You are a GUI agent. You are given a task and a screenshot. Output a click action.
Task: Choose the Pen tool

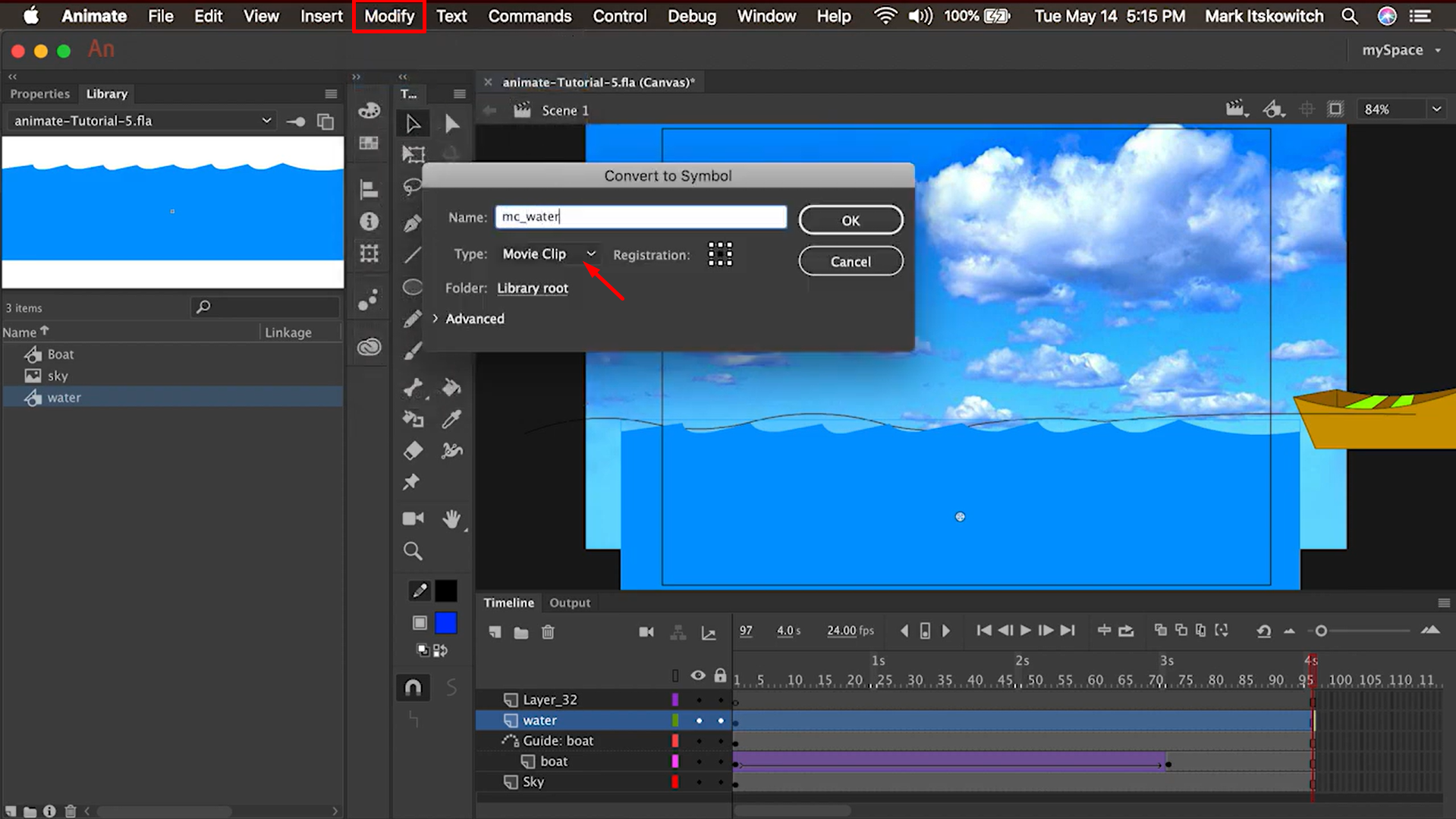[x=410, y=223]
